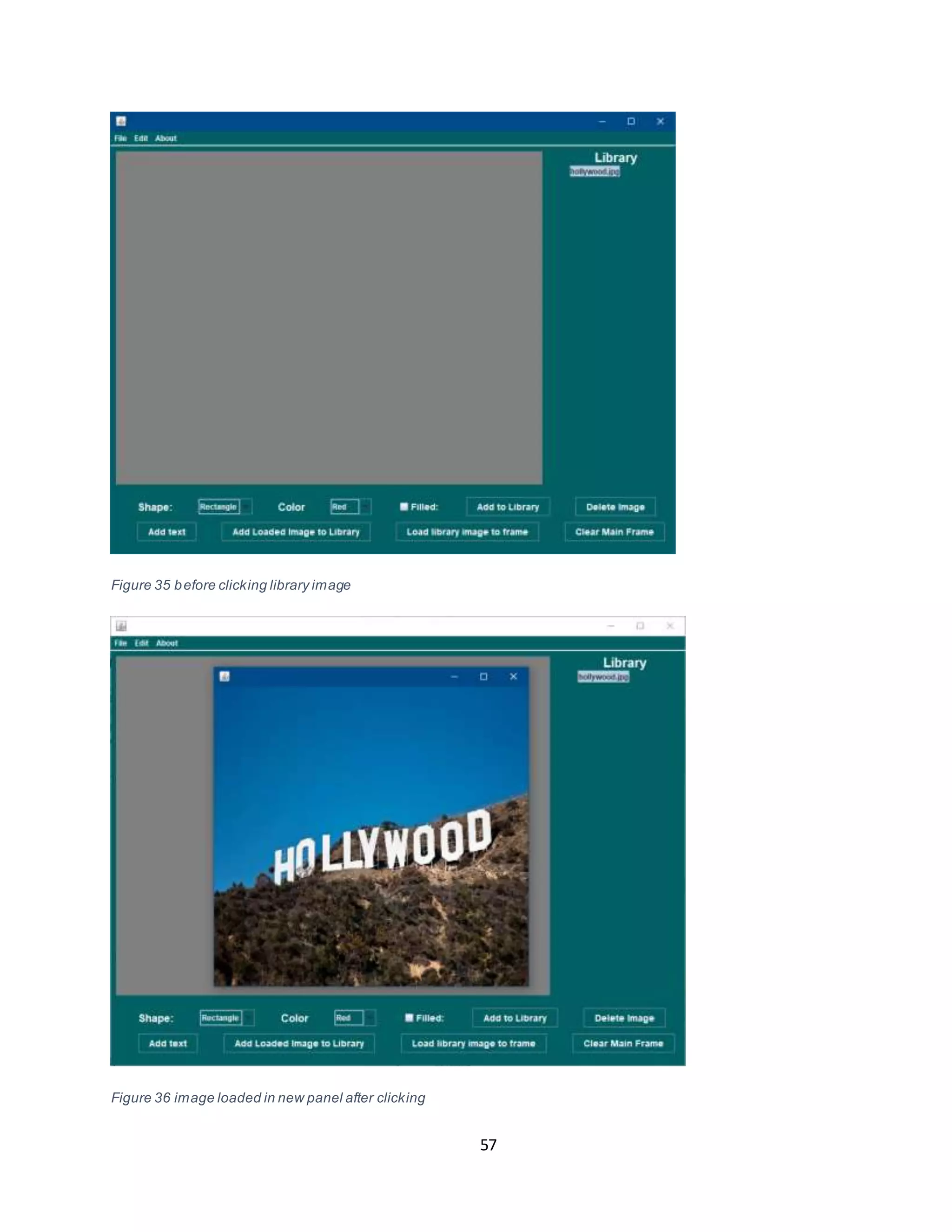Open Color Red dropdown in Figure 36 window
952x1232 pixels.
355,1018
